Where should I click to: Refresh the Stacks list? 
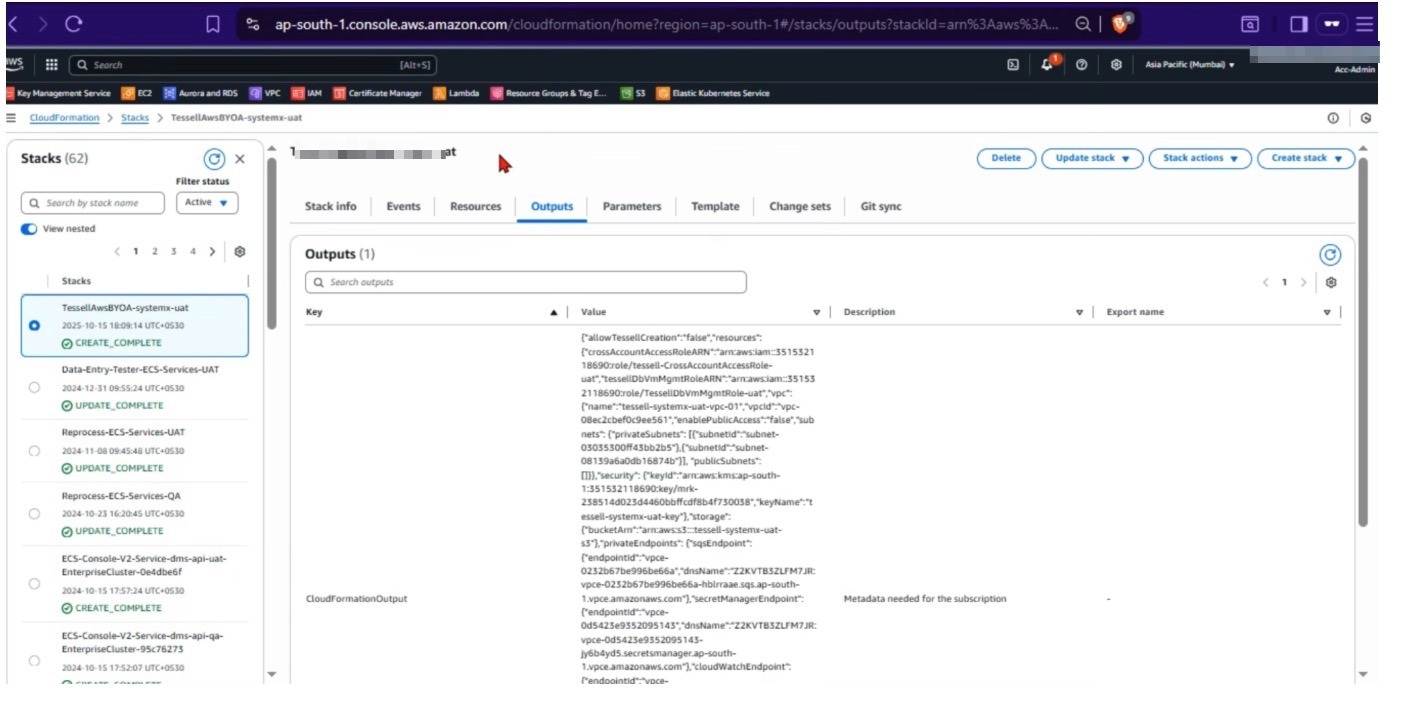click(213, 159)
